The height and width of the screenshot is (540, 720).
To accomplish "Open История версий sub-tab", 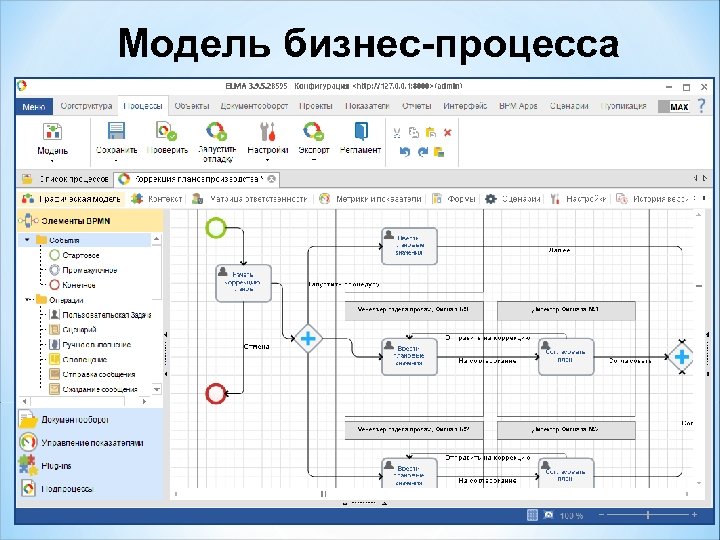I will click(x=653, y=199).
